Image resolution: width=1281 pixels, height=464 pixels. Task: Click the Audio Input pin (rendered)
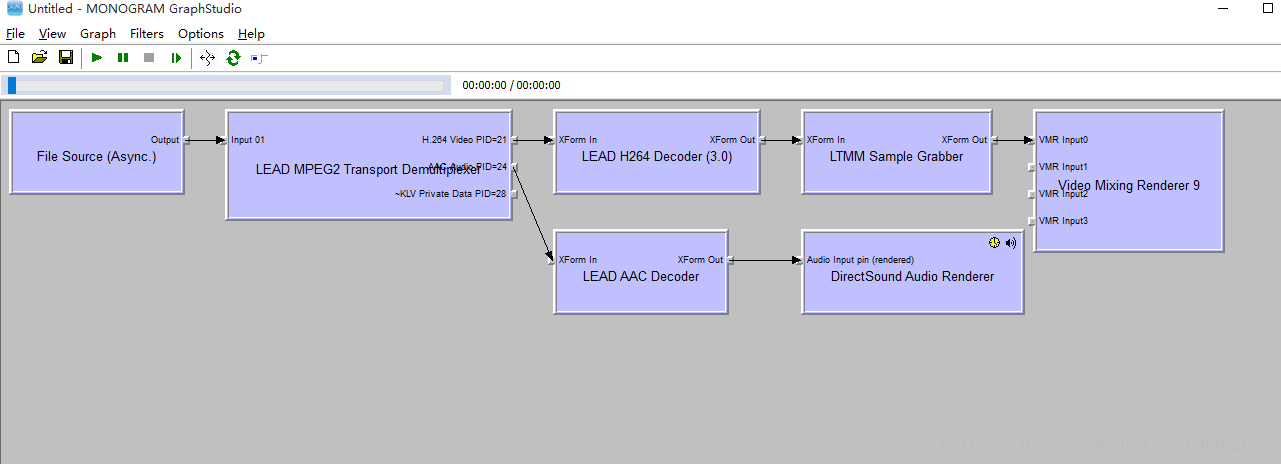tap(799, 260)
